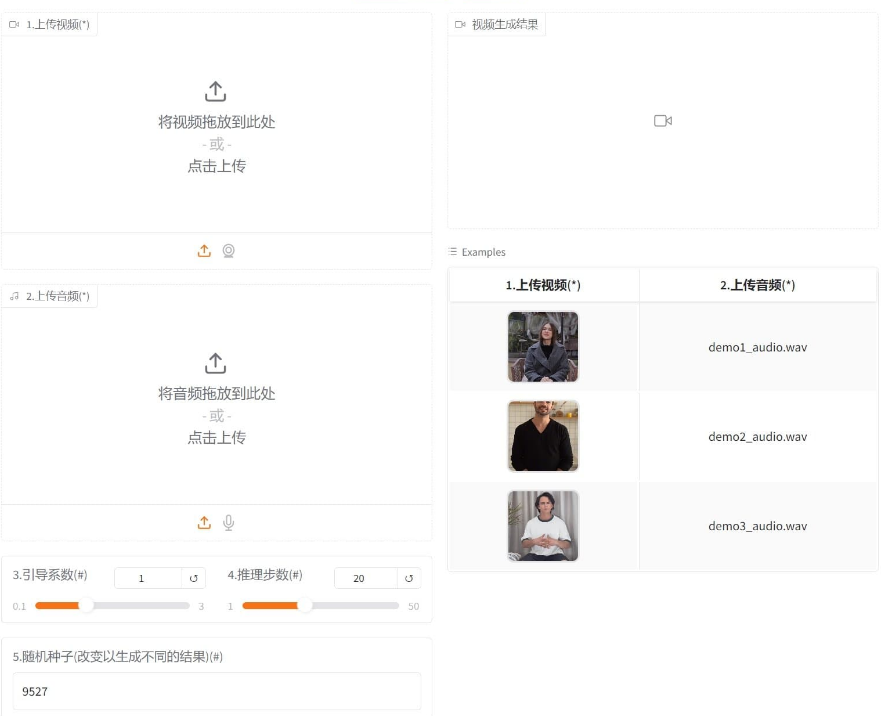The height and width of the screenshot is (716, 883).
Task: Click the 引导系数 slider handle
Action: (x=86, y=605)
